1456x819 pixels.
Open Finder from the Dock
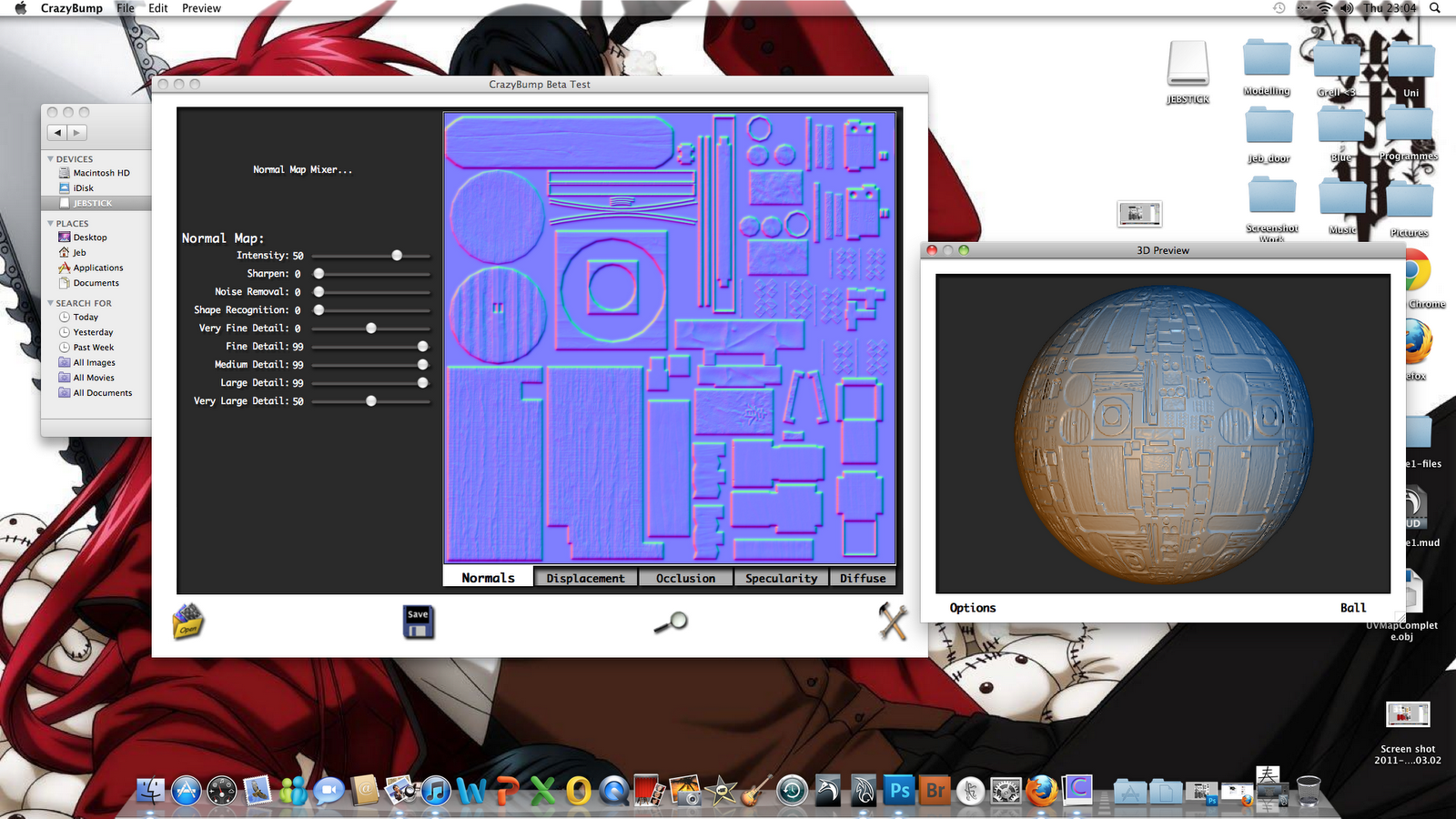[150, 791]
